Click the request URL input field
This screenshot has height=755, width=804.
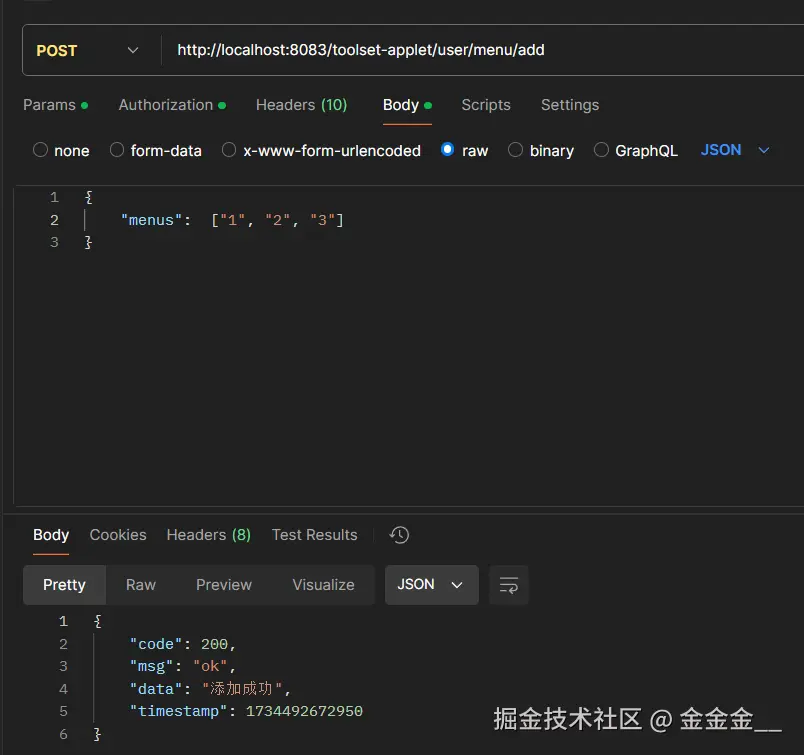tap(482, 50)
